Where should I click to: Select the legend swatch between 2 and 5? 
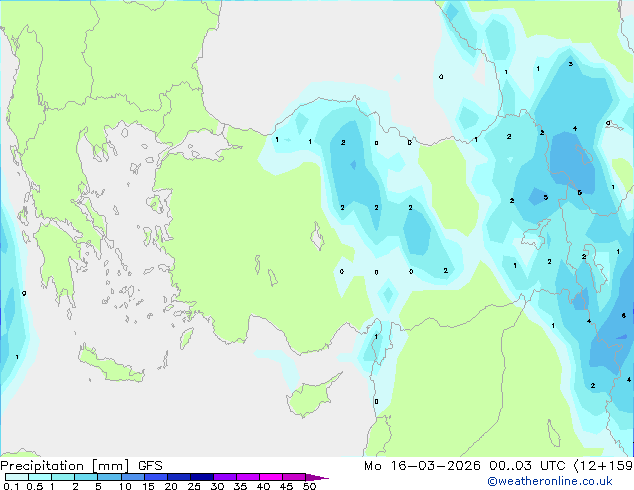click(x=86, y=477)
